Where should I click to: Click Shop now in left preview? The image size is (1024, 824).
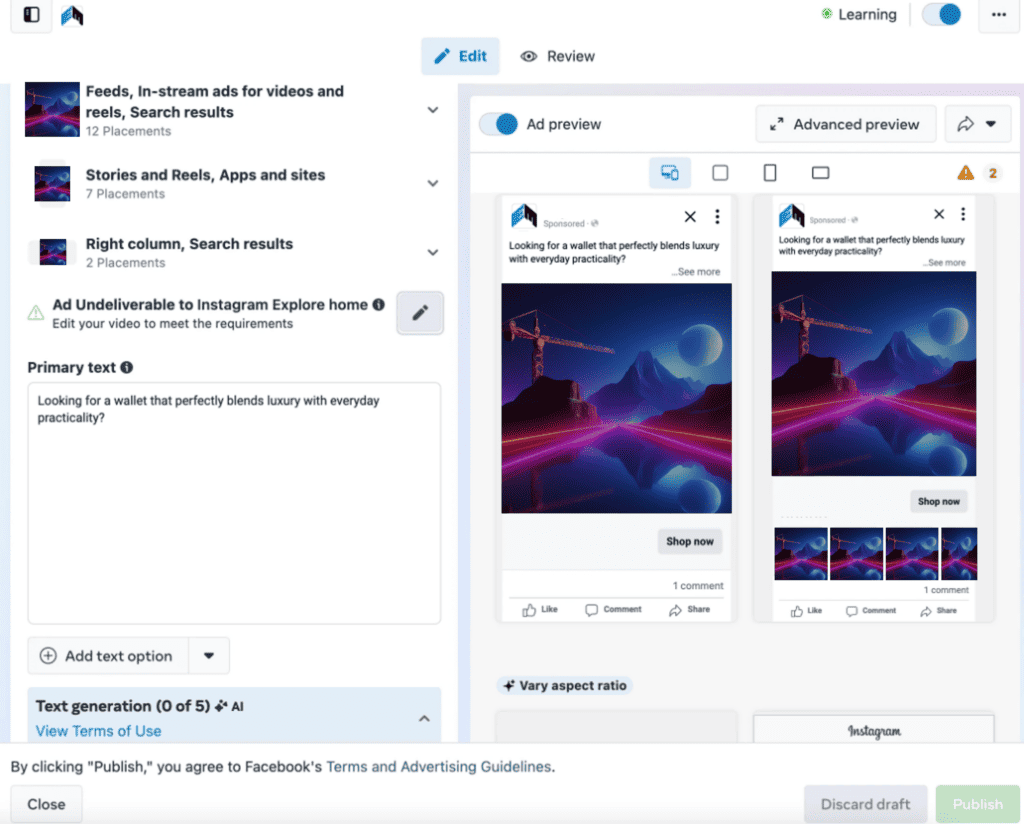point(690,541)
